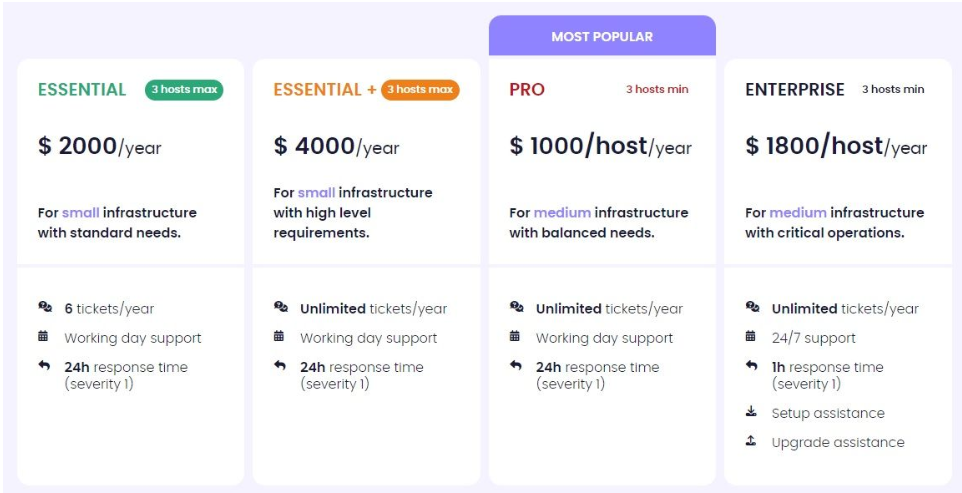Click the $ 1800/host/year price

pyautogui.click(x=836, y=147)
